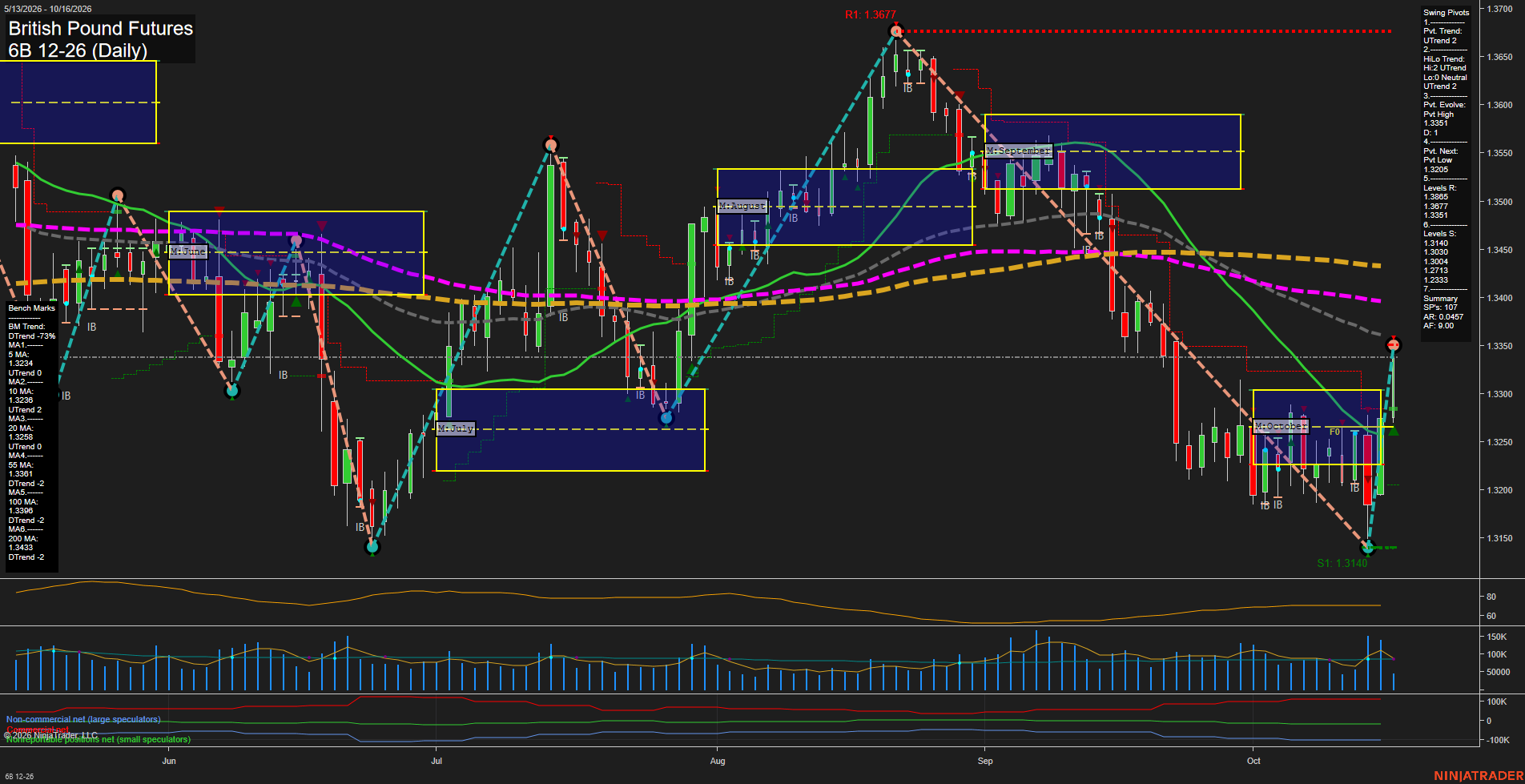
Task: Click the AF: 9.00 summary entry
Action: click(1438, 326)
